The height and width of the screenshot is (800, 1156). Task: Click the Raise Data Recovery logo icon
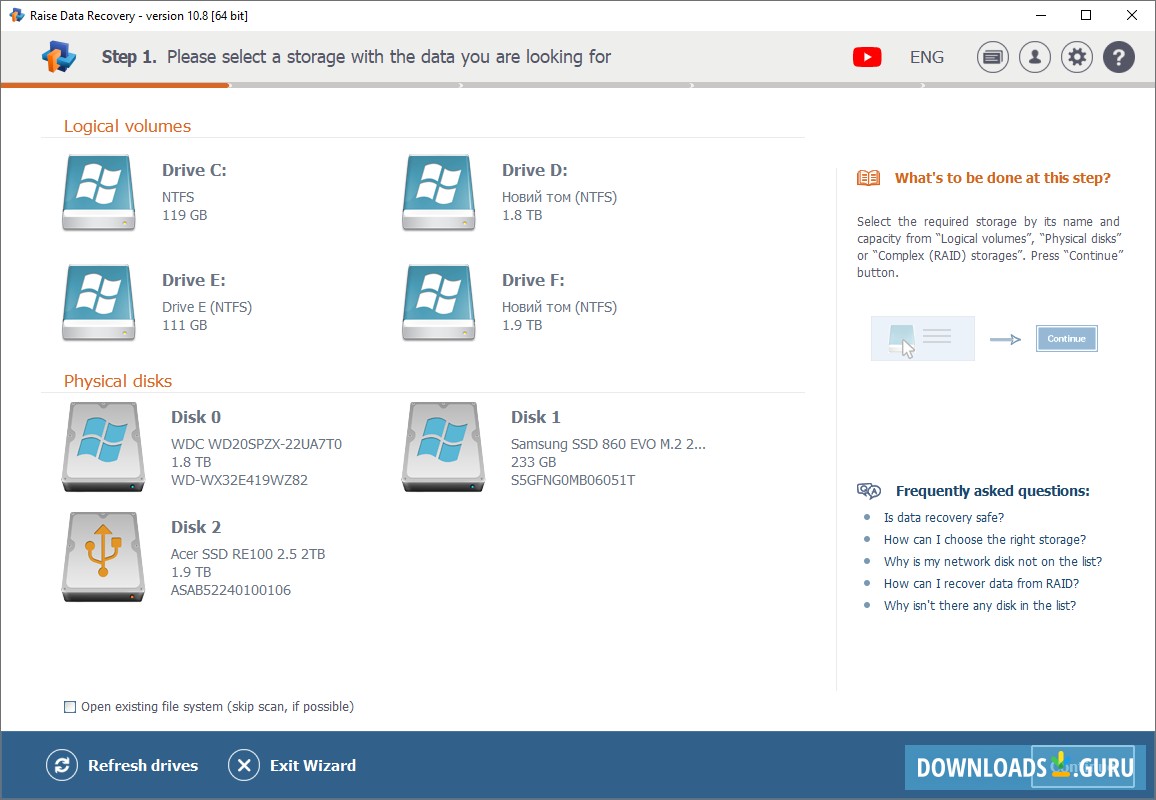pyautogui.click(x=58, y=57)
